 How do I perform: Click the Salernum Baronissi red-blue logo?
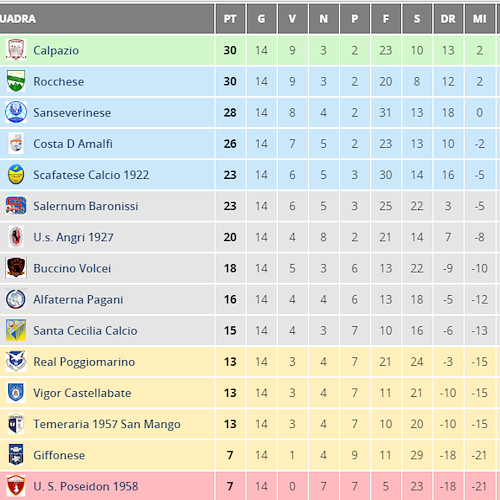point(16,205)
